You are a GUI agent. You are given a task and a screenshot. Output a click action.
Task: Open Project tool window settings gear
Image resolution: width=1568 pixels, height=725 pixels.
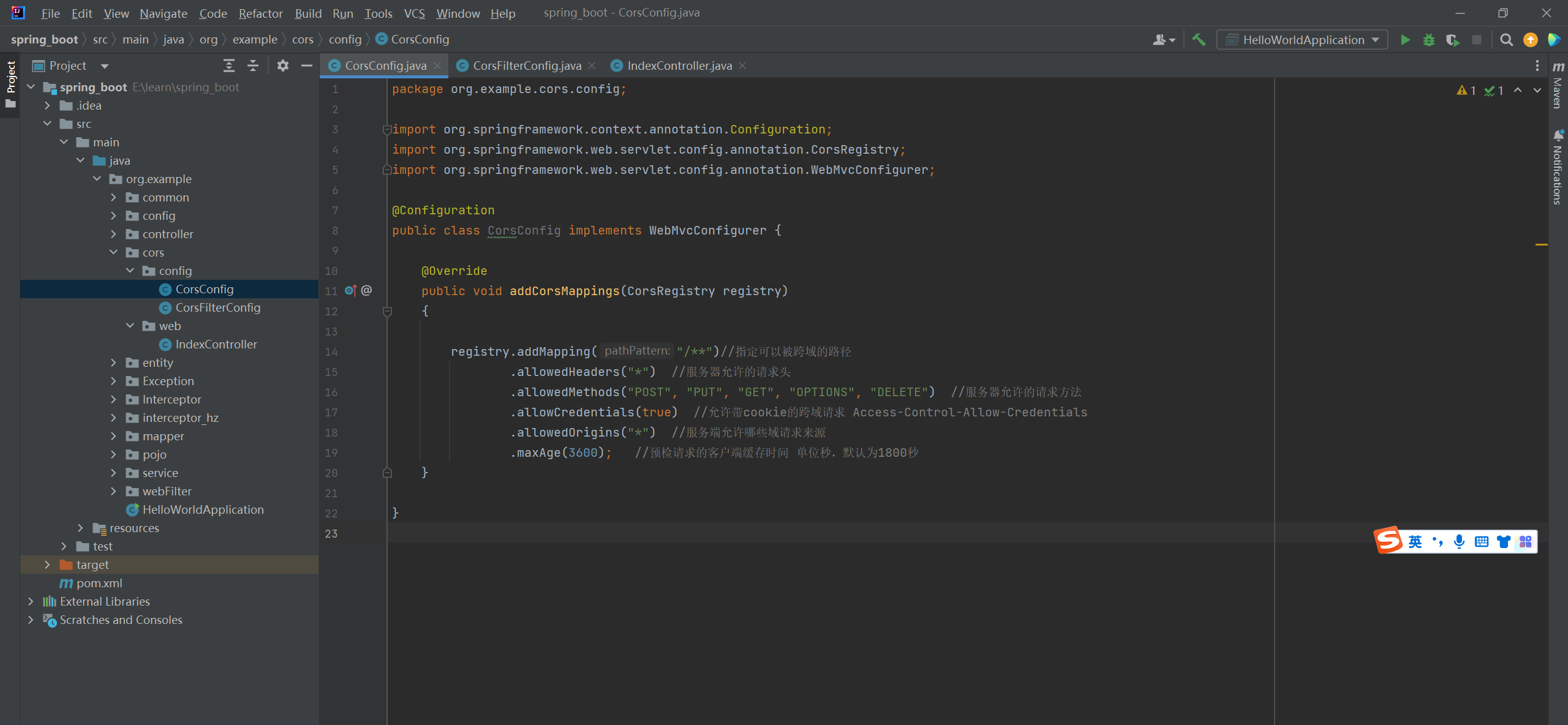[282, 66]
